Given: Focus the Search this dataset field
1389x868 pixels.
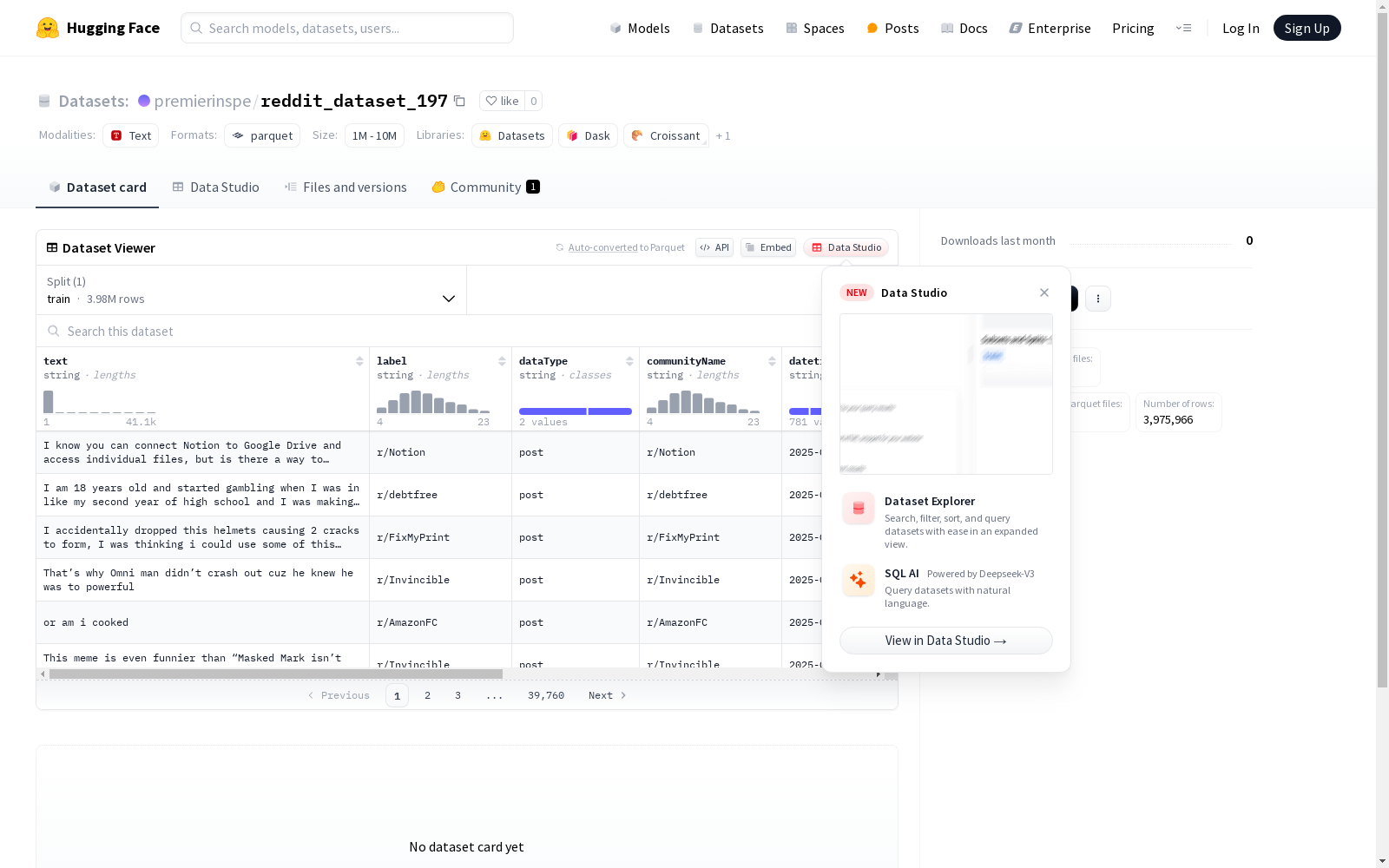Looking at the screenshot, I should point(260,332).
